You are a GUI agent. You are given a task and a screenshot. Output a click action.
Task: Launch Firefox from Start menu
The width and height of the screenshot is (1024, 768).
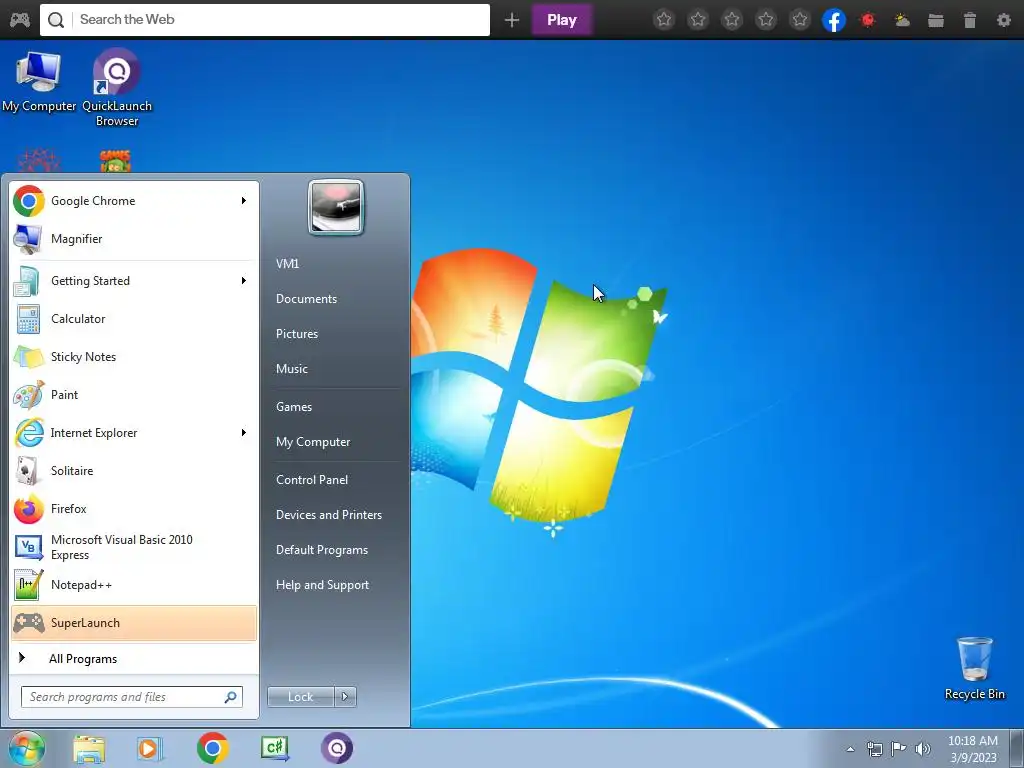point(134,509)
